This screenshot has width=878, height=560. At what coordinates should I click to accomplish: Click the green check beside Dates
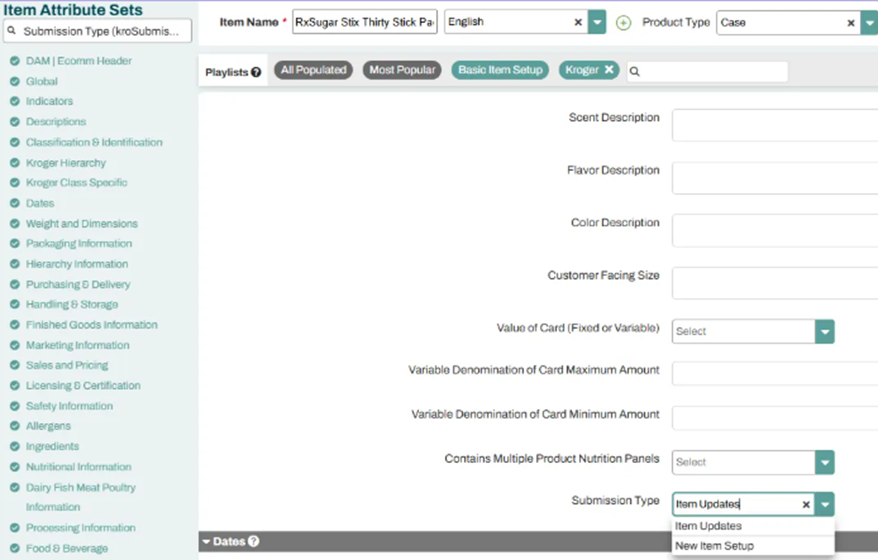click(x=15, y=203)
